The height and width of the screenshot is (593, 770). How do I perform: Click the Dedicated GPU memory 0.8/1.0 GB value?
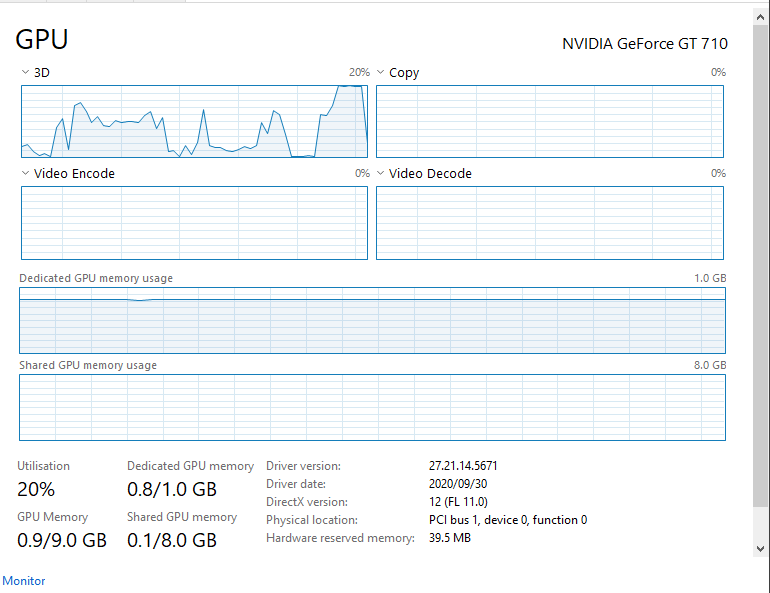(172, 489)
